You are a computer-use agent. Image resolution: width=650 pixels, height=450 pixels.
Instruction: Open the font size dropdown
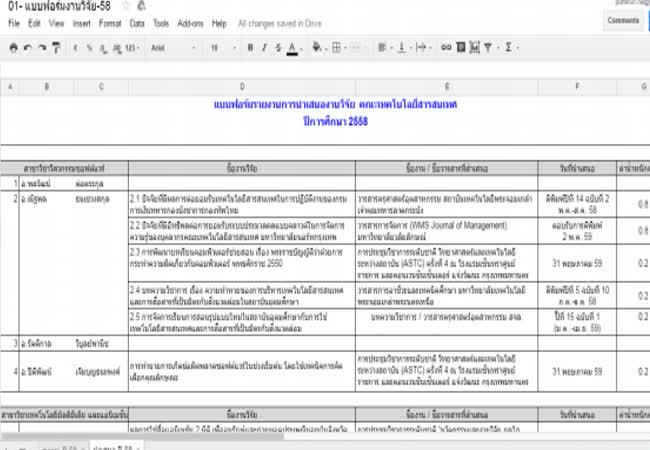tap(223, 48)
